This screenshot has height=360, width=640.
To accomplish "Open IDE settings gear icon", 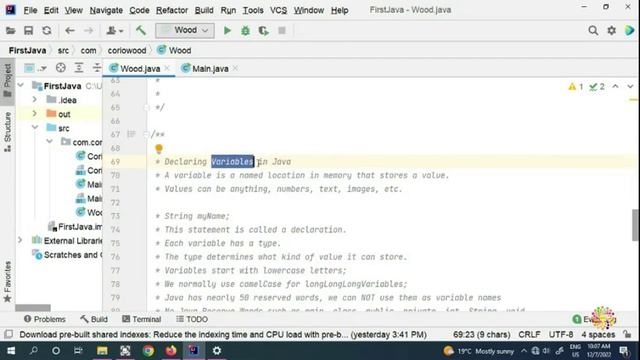I will tap(611, 31).
